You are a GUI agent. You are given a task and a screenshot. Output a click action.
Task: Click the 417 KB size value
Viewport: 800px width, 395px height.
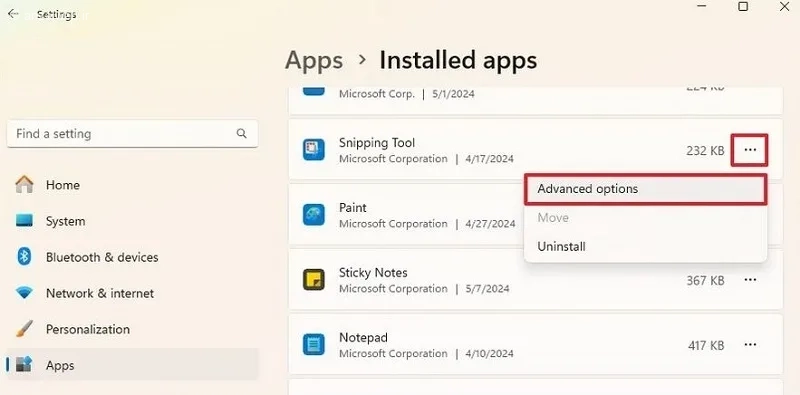click(706, 345)
